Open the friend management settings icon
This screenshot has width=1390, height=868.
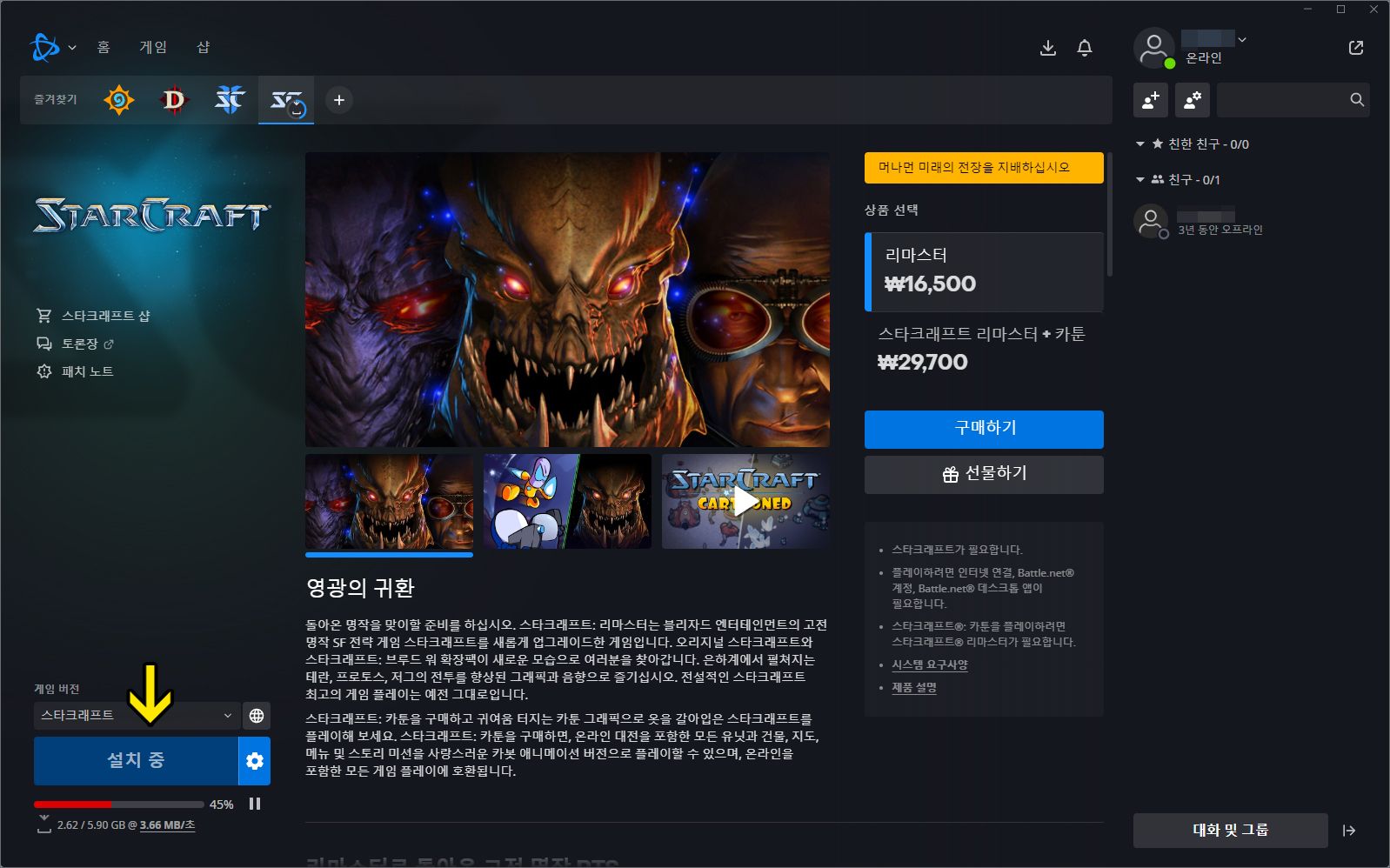(x=1193, y=100)
